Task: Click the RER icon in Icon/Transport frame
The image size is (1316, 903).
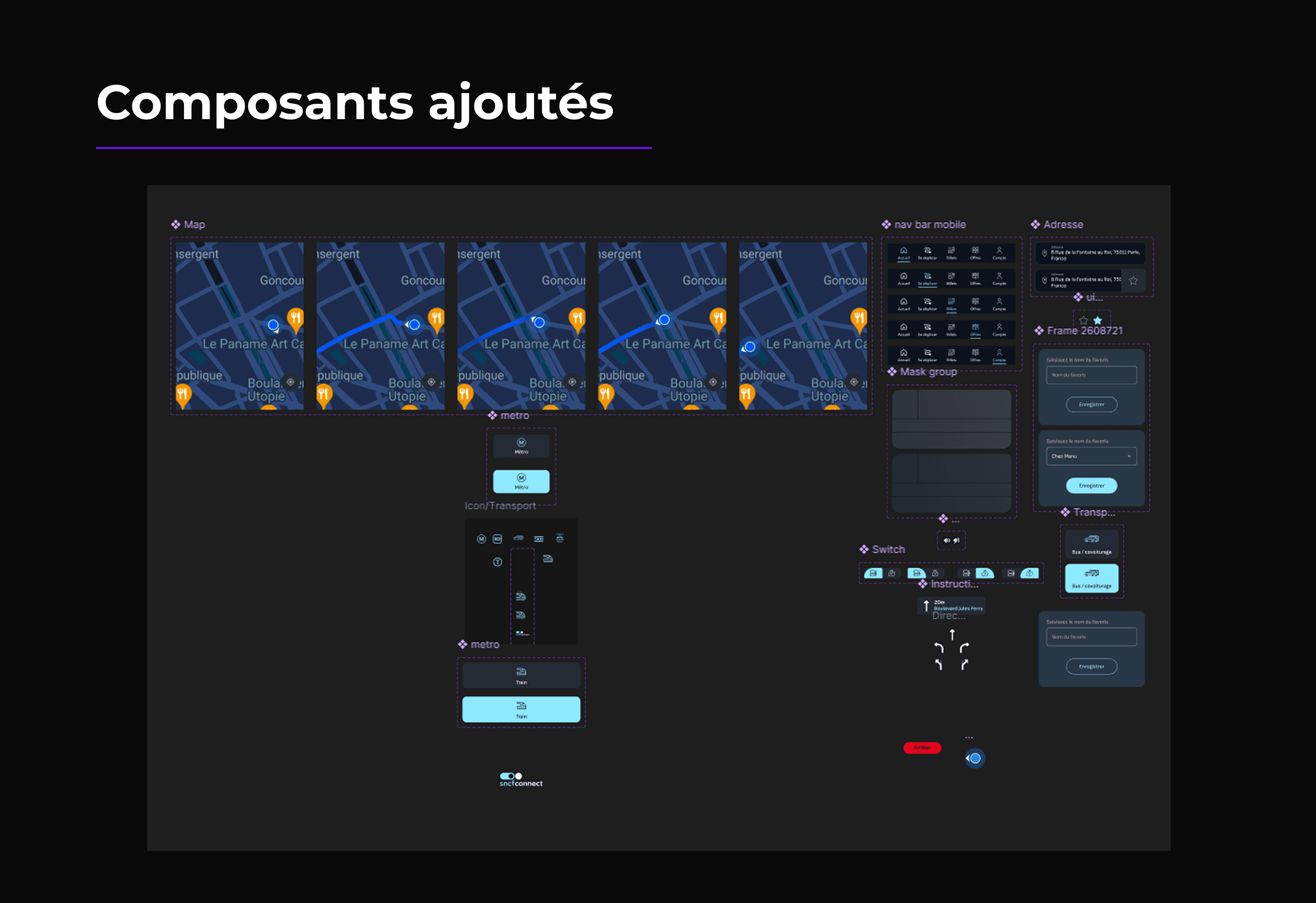Action: [x=497, y=539]
